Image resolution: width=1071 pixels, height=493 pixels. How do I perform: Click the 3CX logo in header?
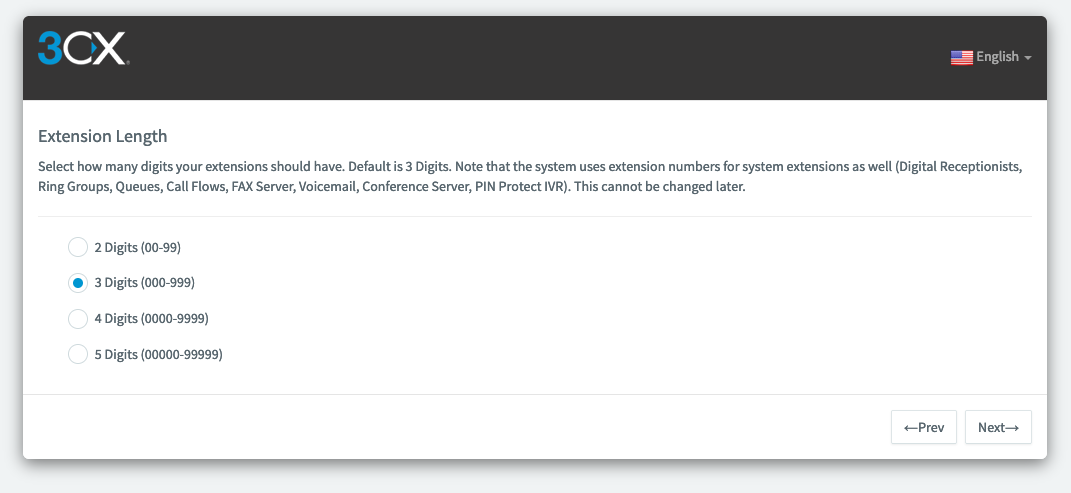pyautogui.click(x=83, y=48)
